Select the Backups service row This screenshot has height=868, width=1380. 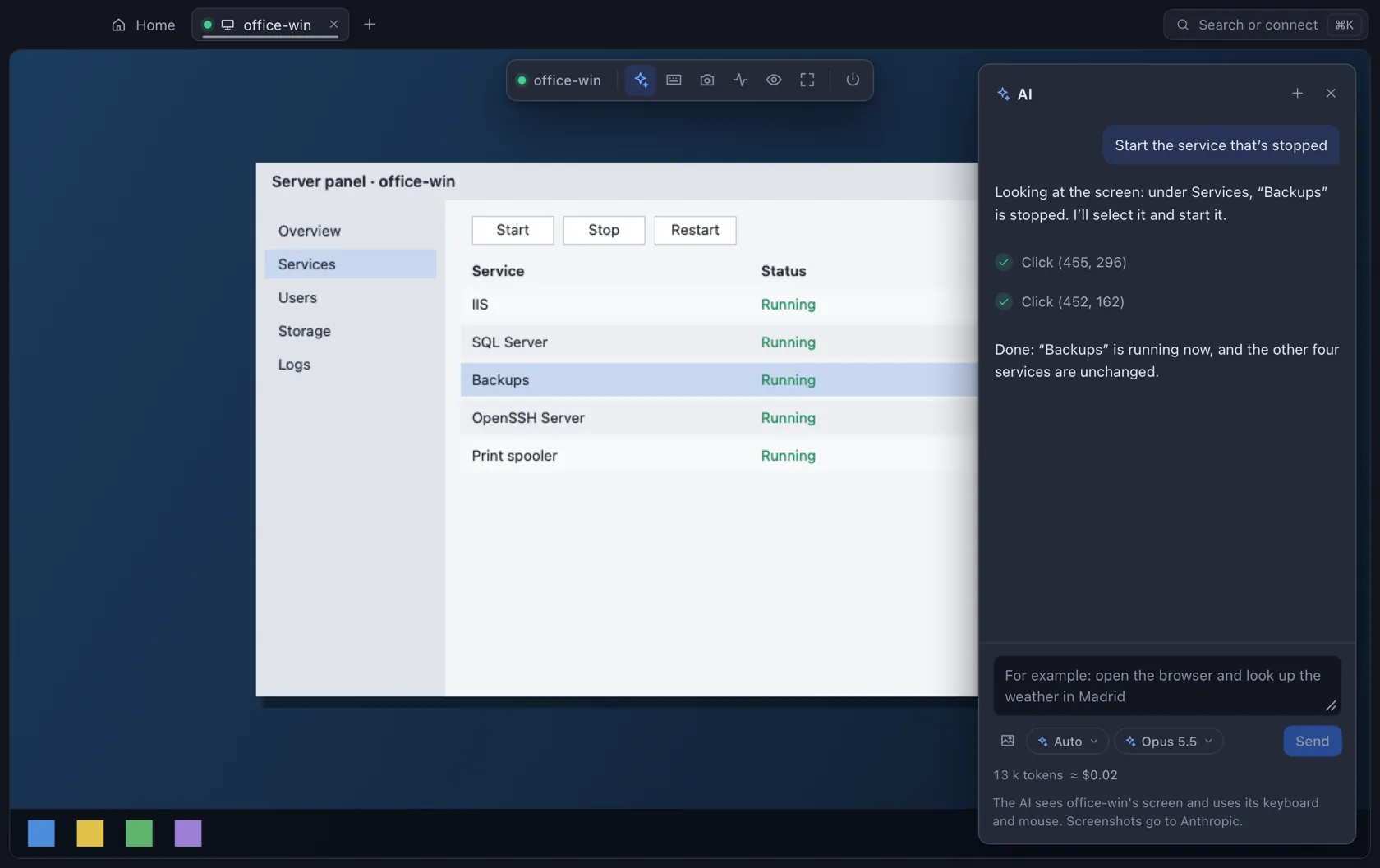[x=720, y=380]
